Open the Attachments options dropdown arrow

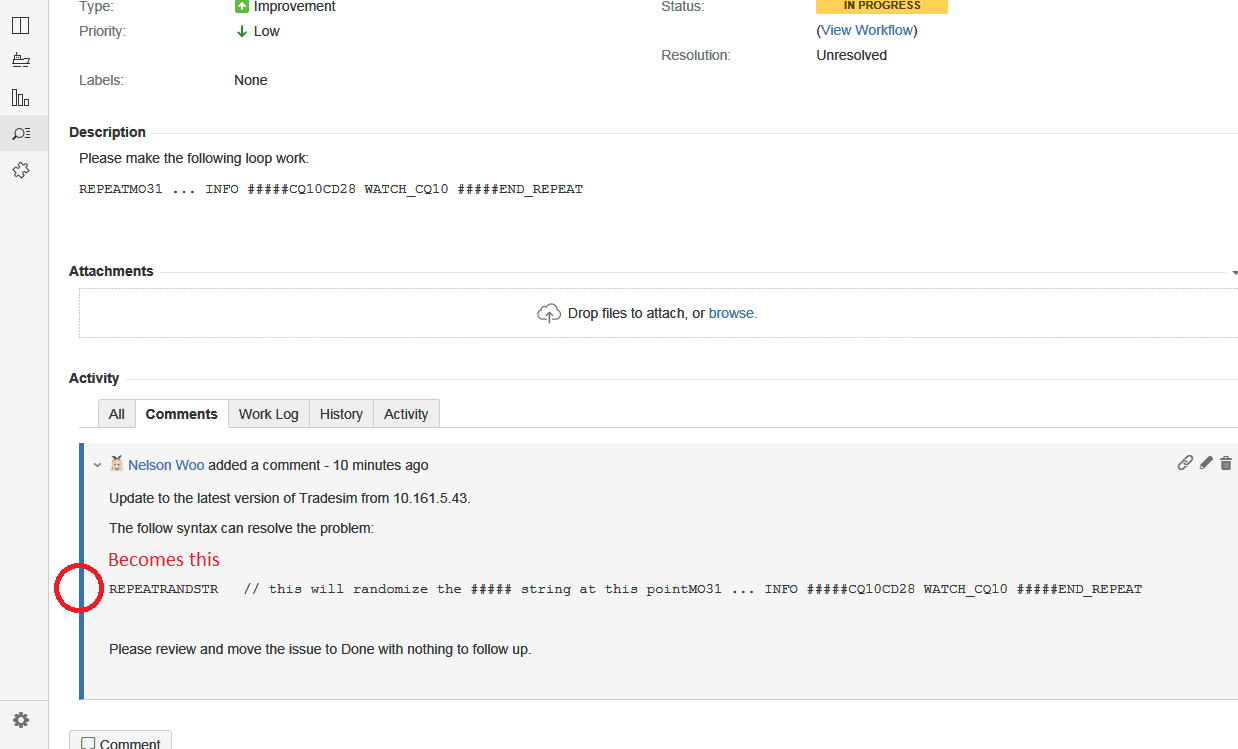(x=1235, y=272)
